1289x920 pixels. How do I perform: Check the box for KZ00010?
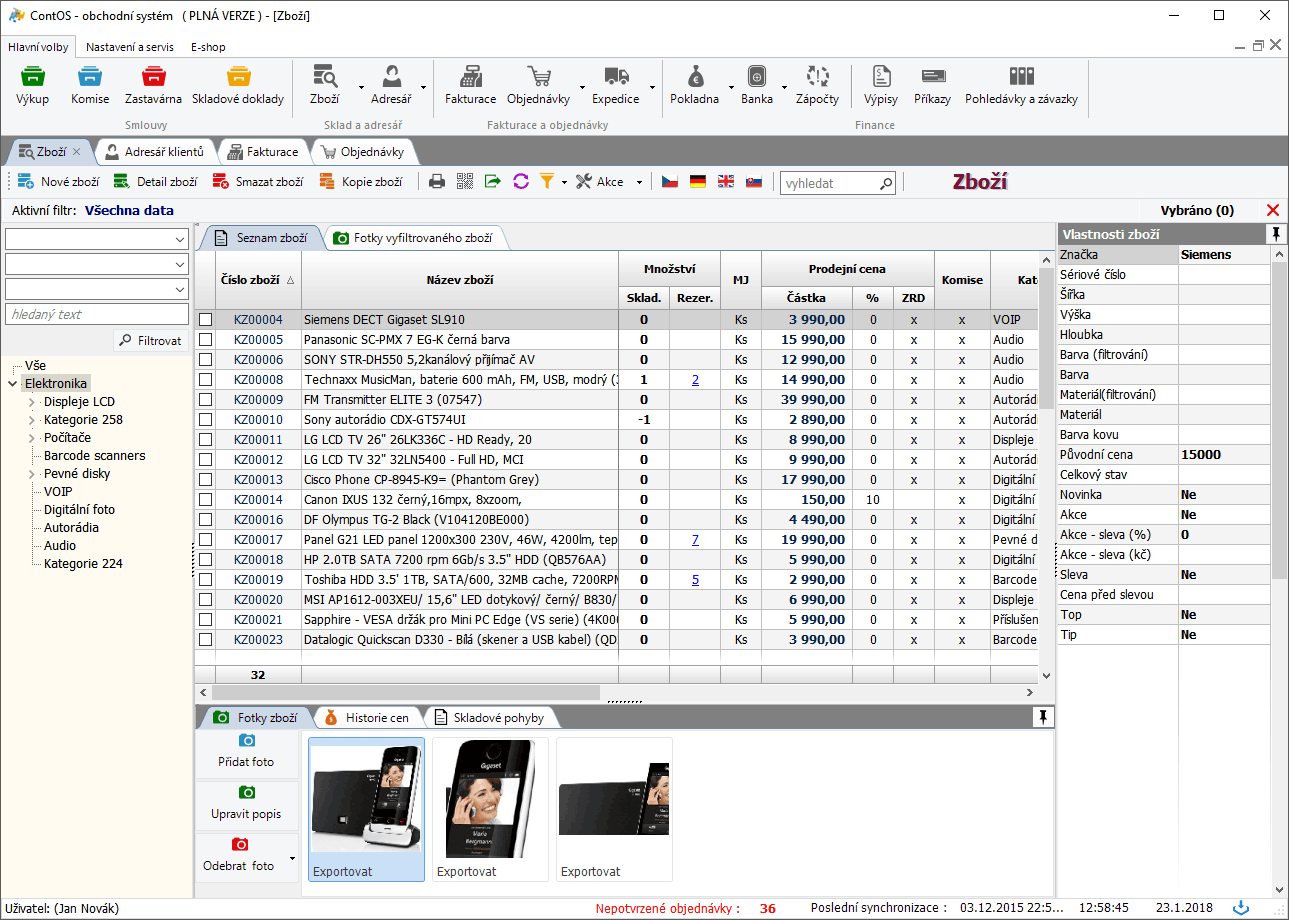tap(205, 420)
